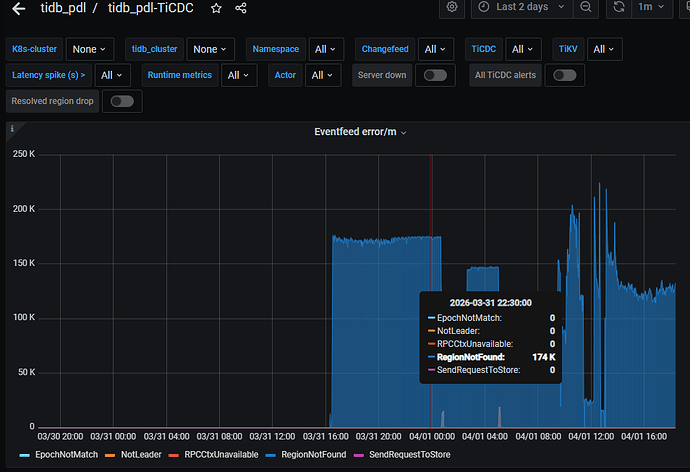Viewport: 690px width, 472px height.
Task: Toggle the Server down switch
Action: pyautogui.click(x=435, y=75)
